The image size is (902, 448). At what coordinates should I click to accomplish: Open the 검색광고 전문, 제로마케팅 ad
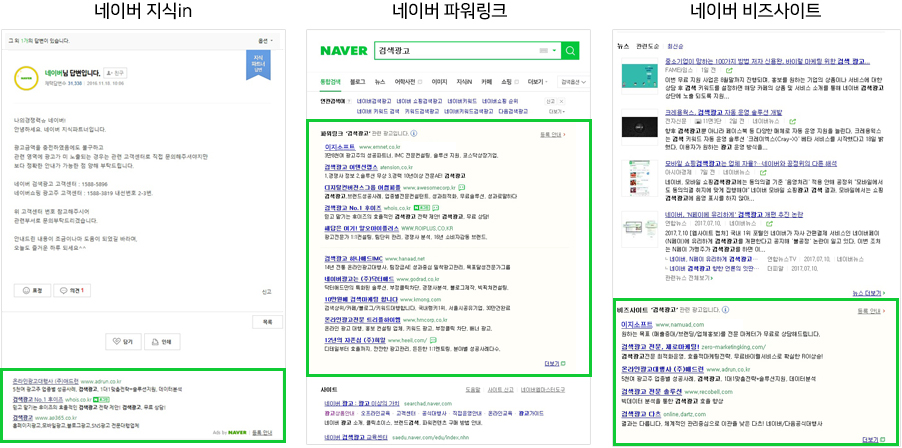coord(660,347)
